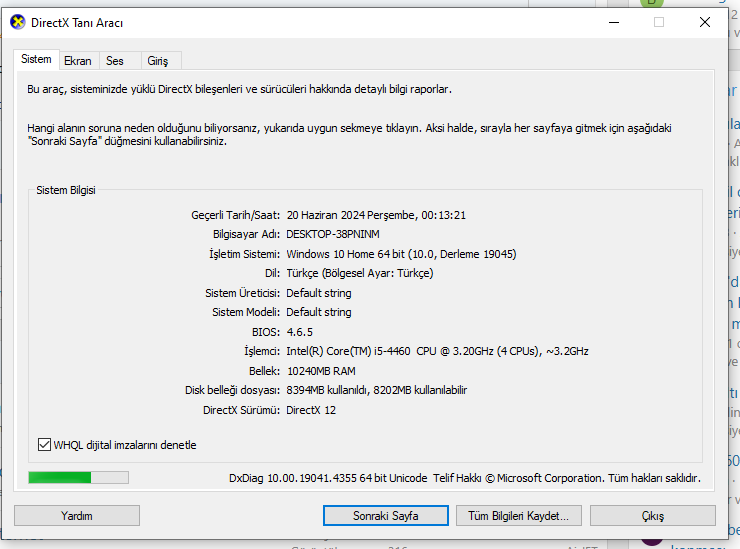Click the DirectX Tanı Aracı title icon
This screenshot has width=740, height=549.
point(18,22)
